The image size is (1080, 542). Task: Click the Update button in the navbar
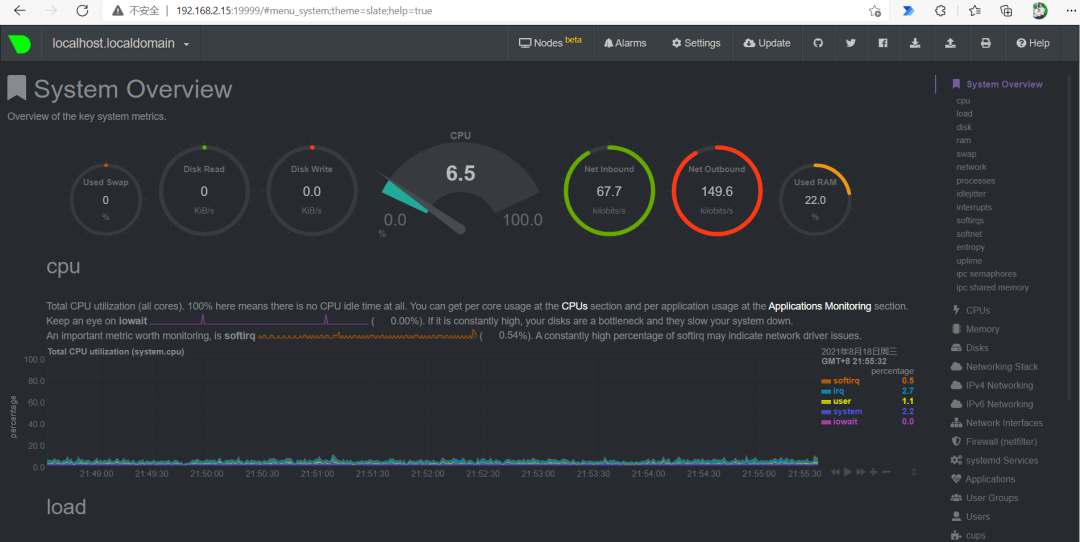click(767, 43)
